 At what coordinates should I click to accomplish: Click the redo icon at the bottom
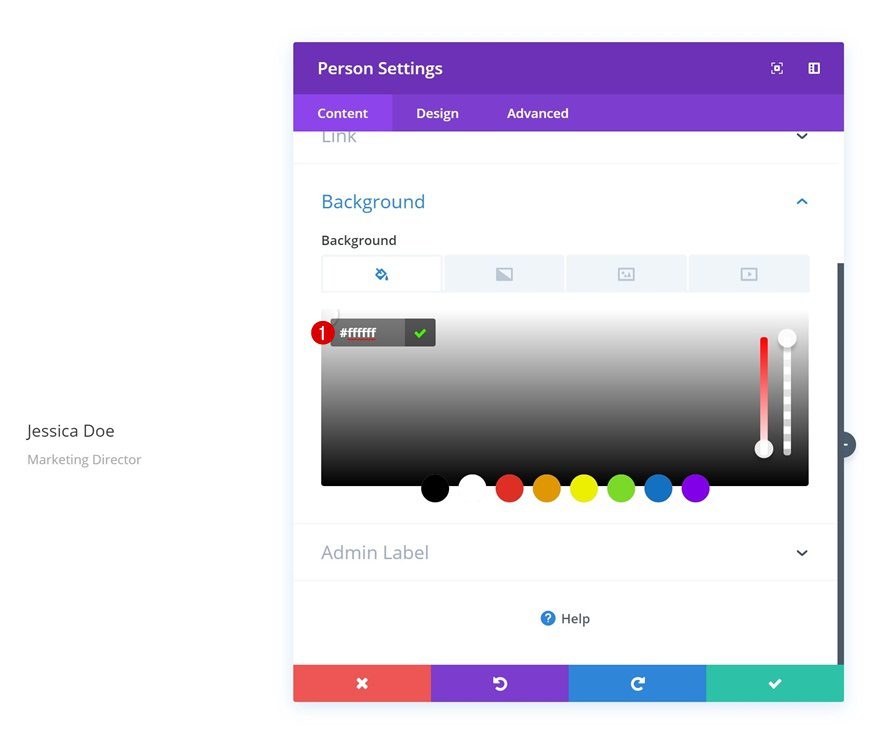pos(637,683)
